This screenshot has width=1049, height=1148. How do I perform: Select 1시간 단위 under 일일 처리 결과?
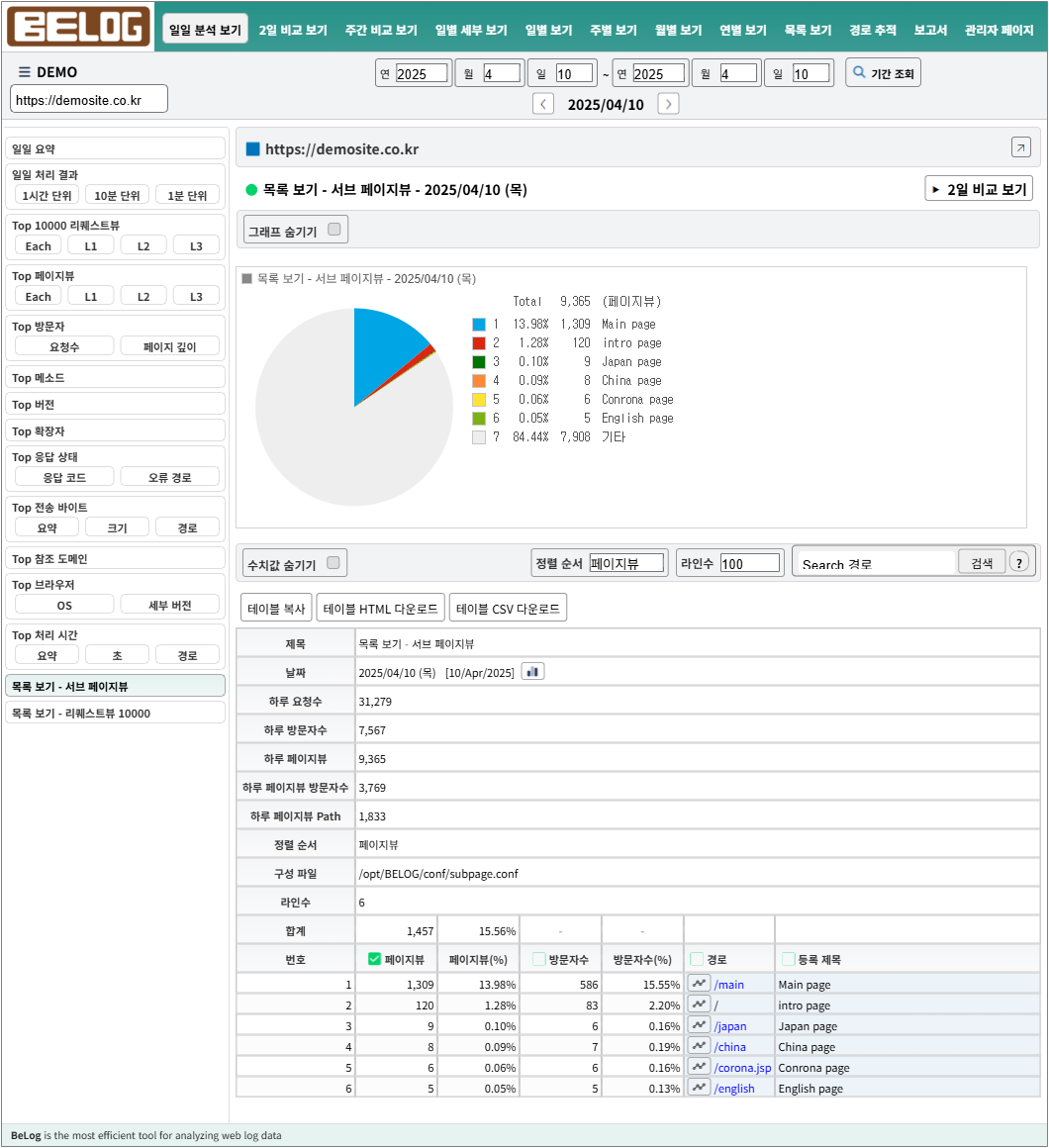47,195
